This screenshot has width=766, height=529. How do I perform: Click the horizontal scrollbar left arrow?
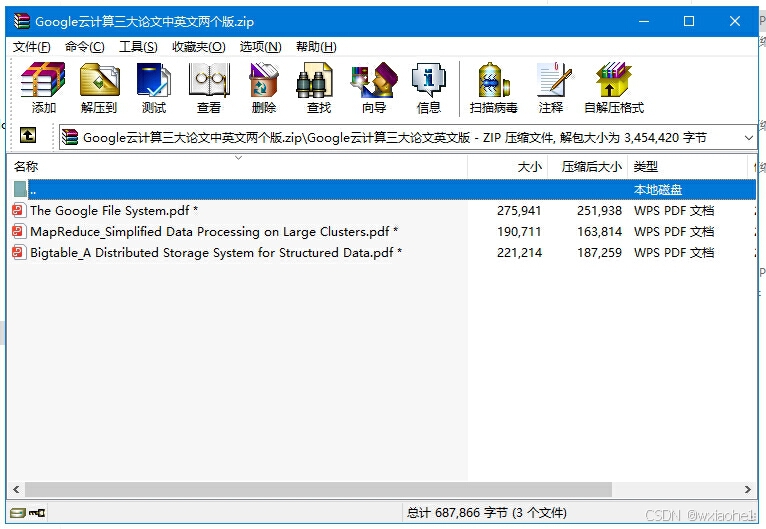pos(16,489)
